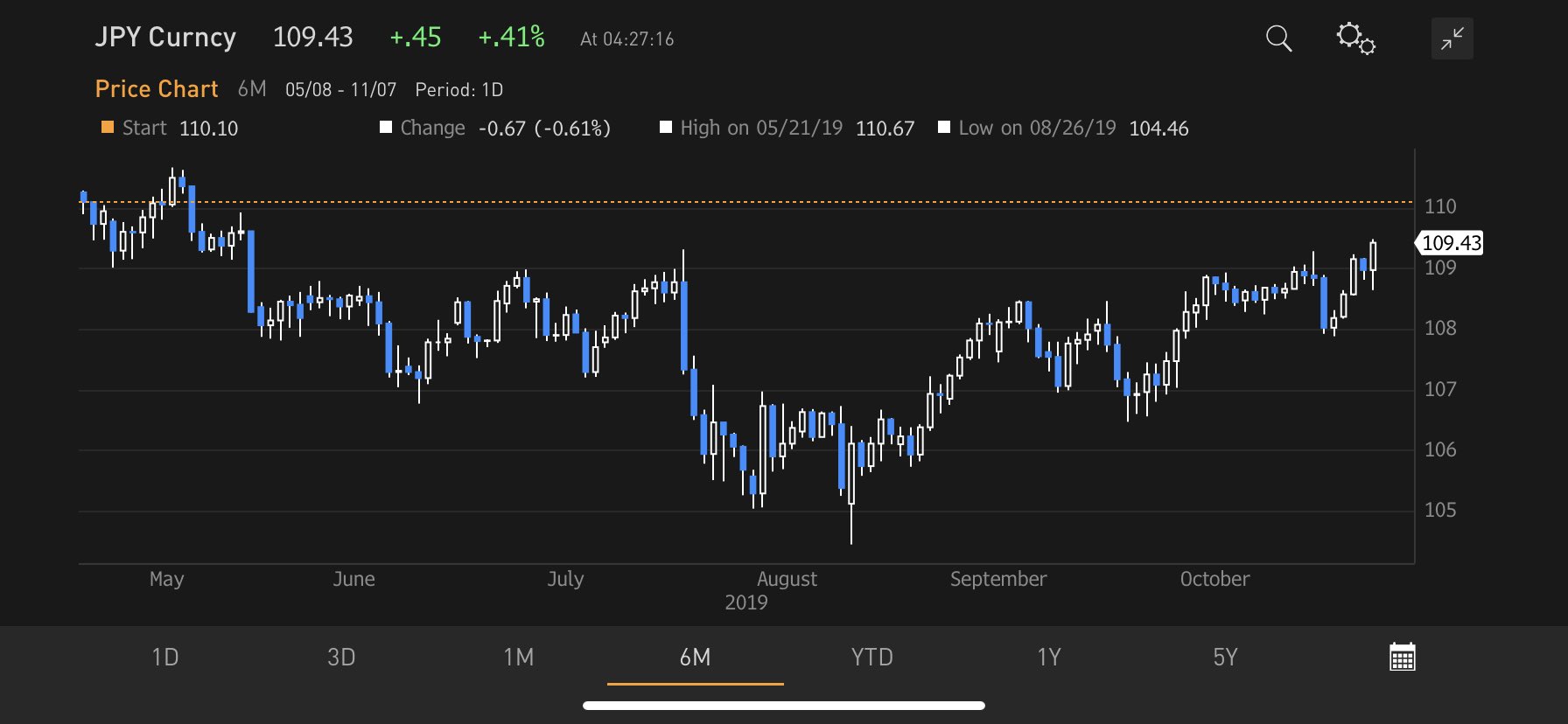Click the orange Start legend swatch
The image size is (1568, 724).
[x=108, y=128]
